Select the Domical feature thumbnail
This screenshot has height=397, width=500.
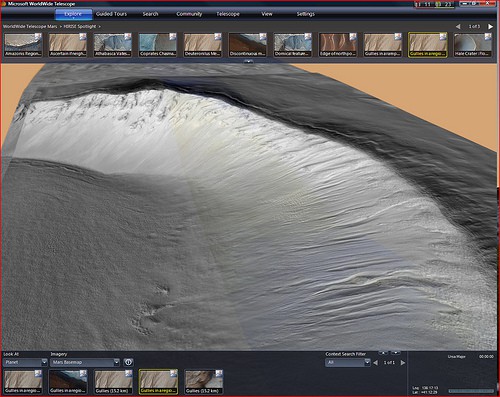(x=293, y=45)
